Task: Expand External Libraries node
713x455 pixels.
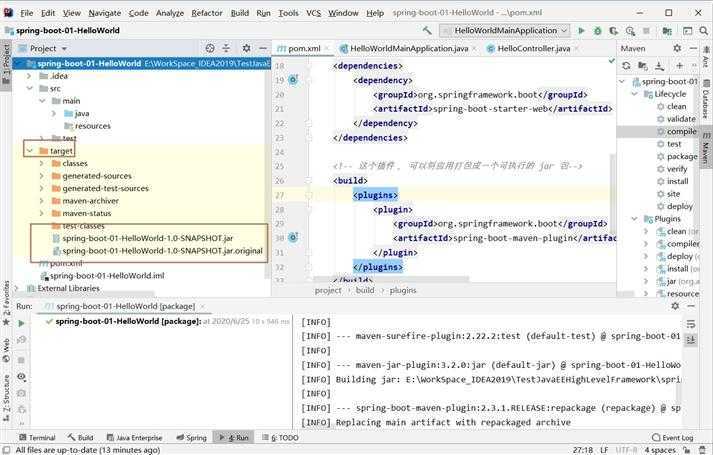Action: point(17,288)
